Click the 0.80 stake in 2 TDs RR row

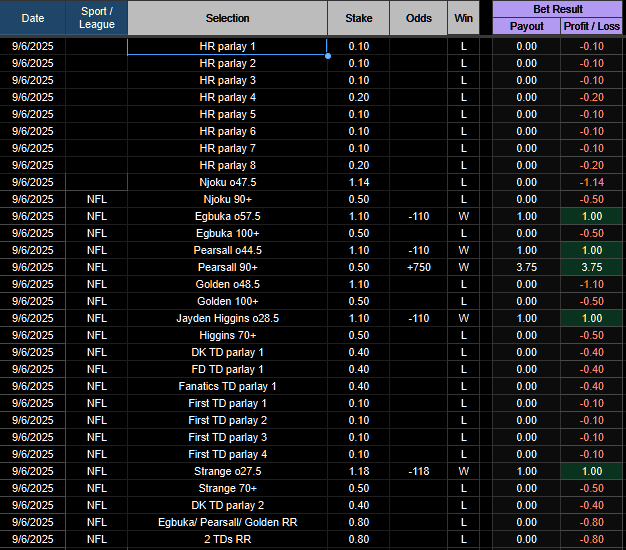pyautogui.click(x=359, y=539)
